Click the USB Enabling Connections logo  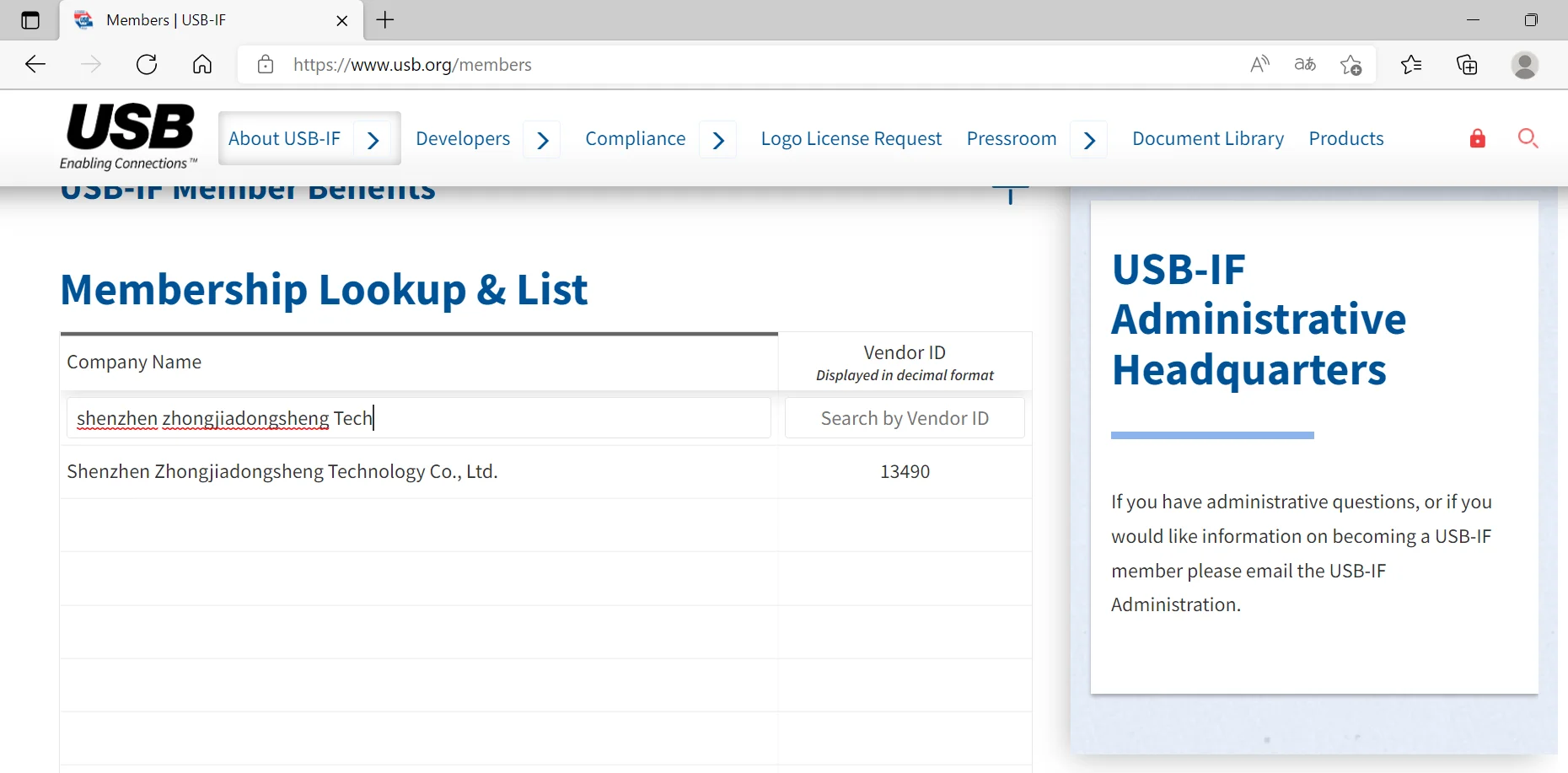click(x=130, y=137)
